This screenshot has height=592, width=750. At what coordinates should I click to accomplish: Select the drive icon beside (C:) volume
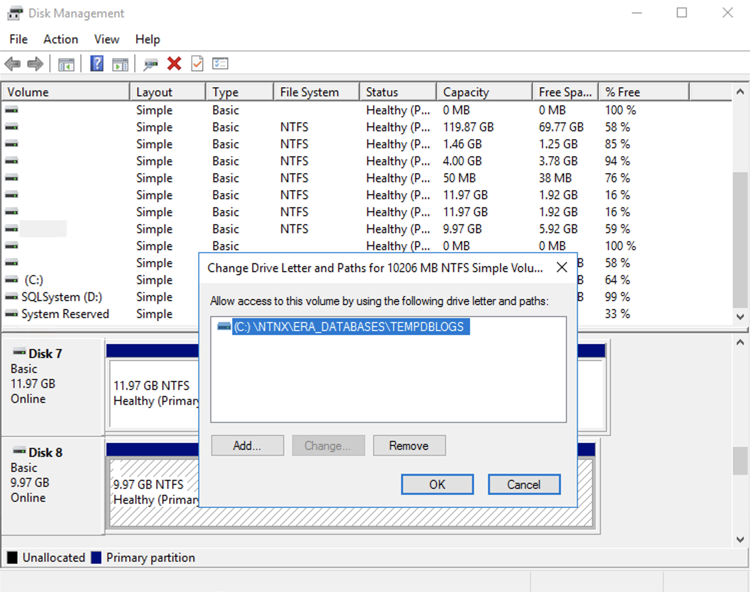[11, 280]
